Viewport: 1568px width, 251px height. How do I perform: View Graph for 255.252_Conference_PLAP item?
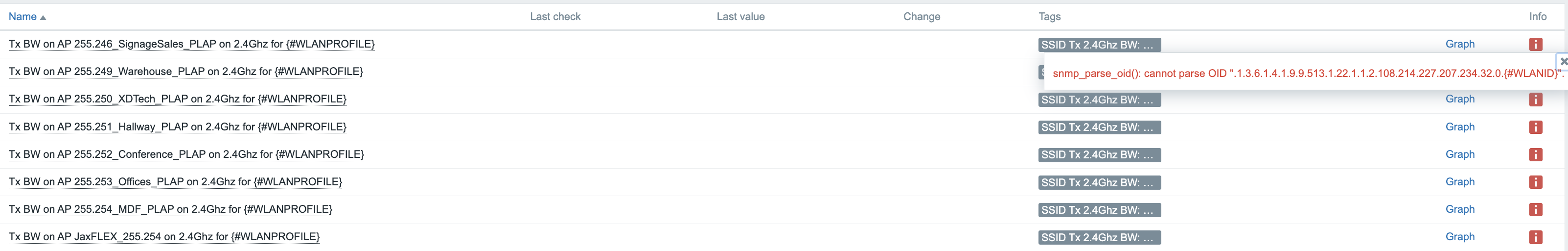coord(1460,154)
